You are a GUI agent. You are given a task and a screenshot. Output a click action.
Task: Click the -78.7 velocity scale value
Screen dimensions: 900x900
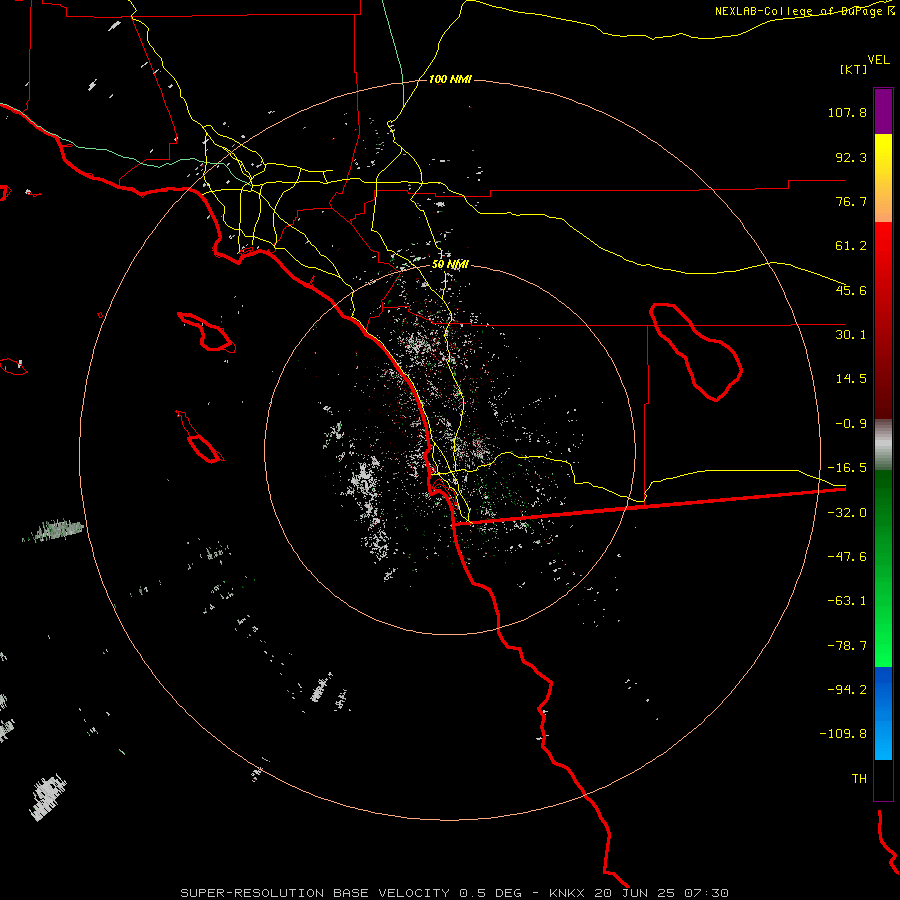pyautogui.click(x=847, y=646)
